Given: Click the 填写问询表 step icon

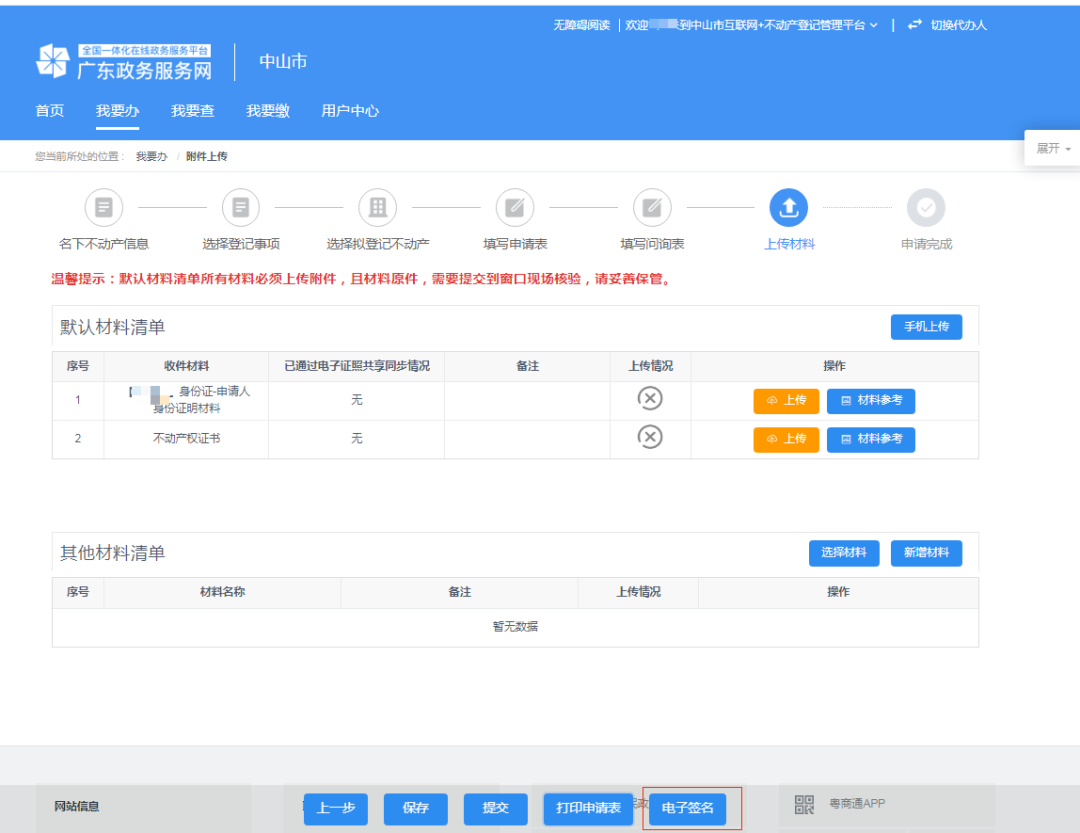Looking at the screenshot, I should [651, 207].
